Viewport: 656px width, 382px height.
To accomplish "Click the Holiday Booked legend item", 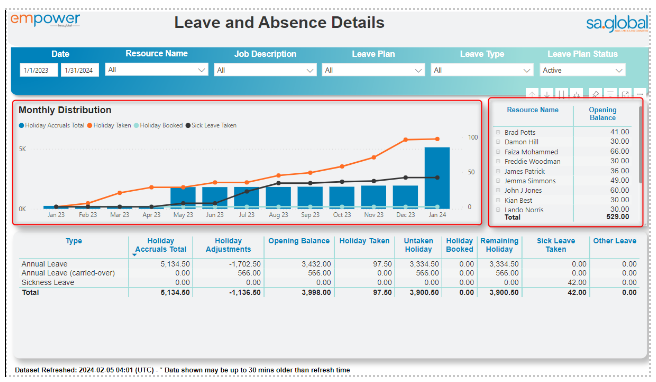I will click(159, 126).
